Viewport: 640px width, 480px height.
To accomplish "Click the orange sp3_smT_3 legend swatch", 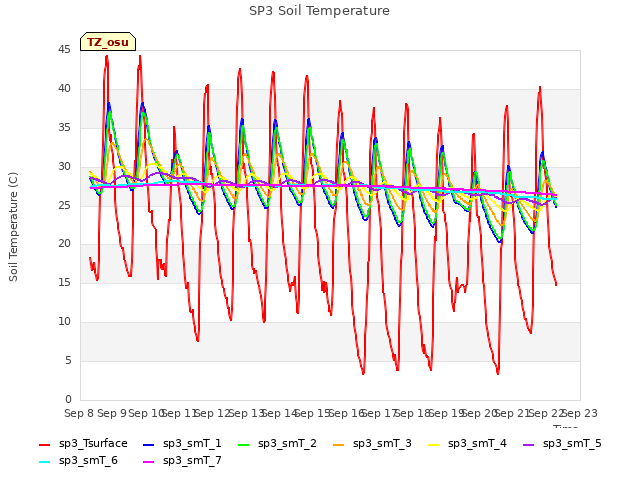I will pyautogui.click(x=338, y=444).
